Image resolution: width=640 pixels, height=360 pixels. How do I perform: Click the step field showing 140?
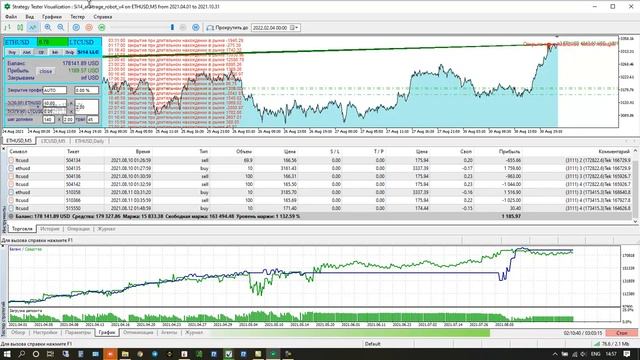(x=49, y=120)
